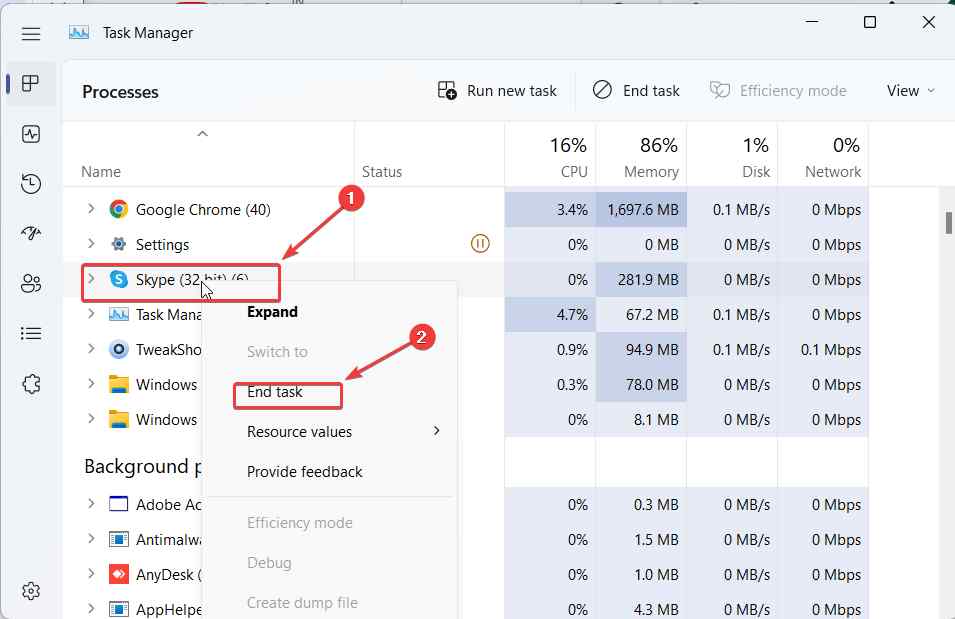This screenshot has height=619, width=955.
Task: Click the Settings process gear icon
Action: click(119, 244)
